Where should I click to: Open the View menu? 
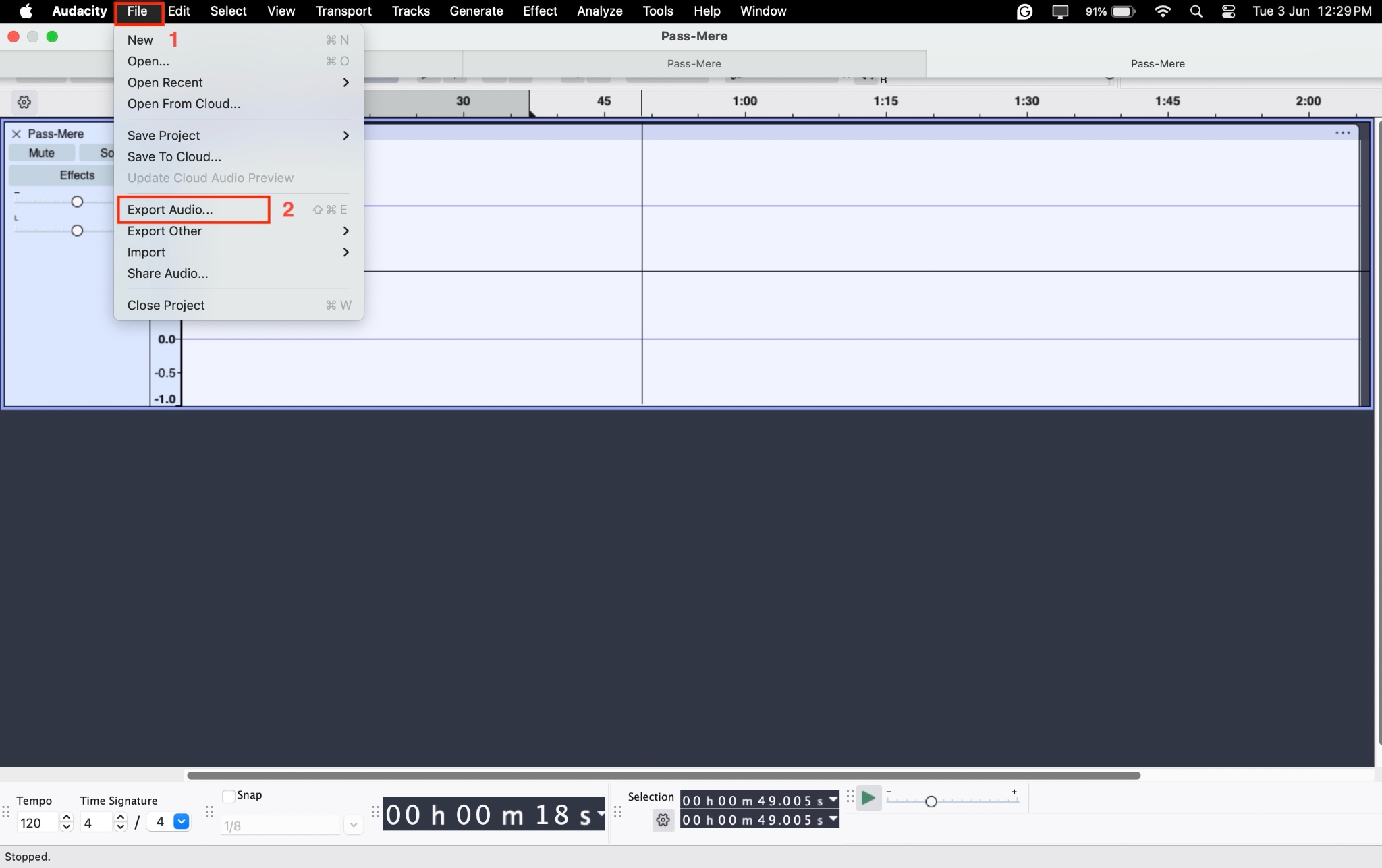[x=281, y=11]
